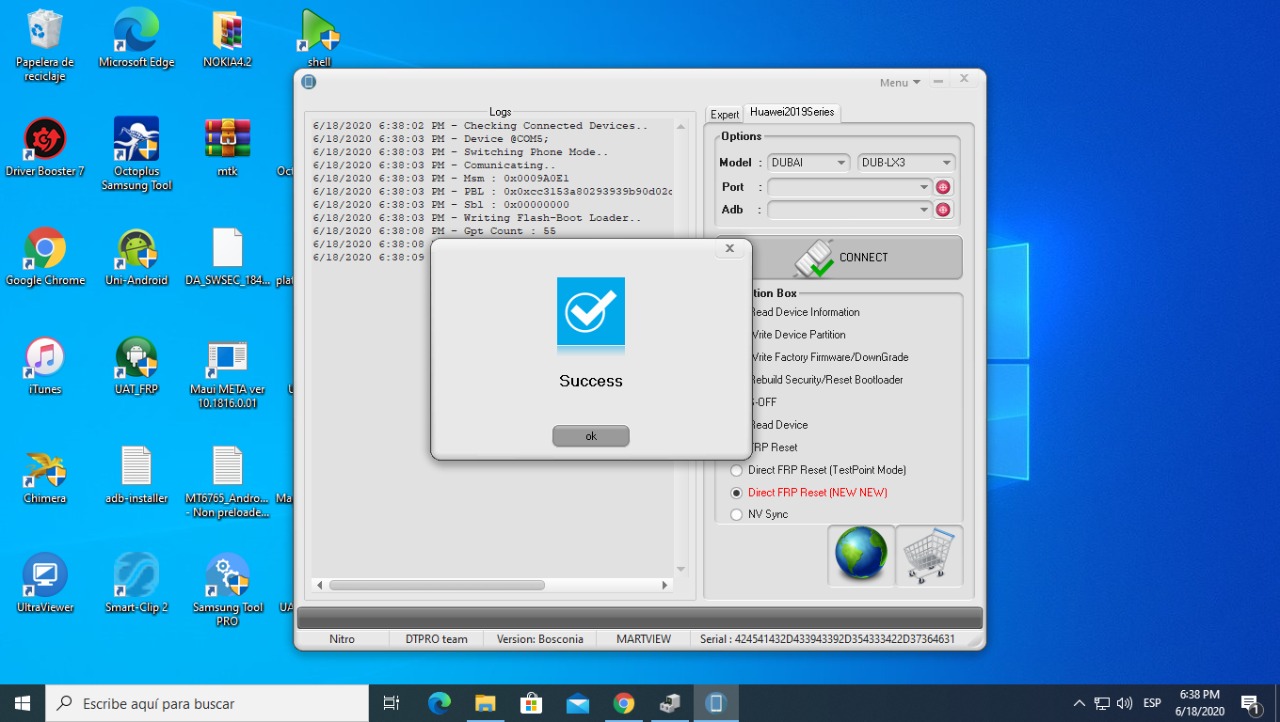The image size is (1280, 722).
Task: Click the Windows Start button
Action: [x=23, y=703]
